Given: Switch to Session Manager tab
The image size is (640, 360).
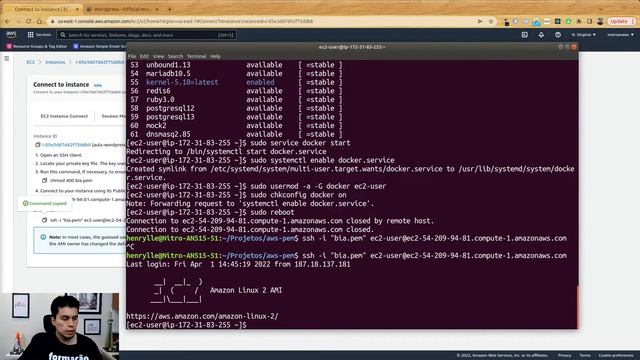Looking at the screenshot, I should (113, 116).
